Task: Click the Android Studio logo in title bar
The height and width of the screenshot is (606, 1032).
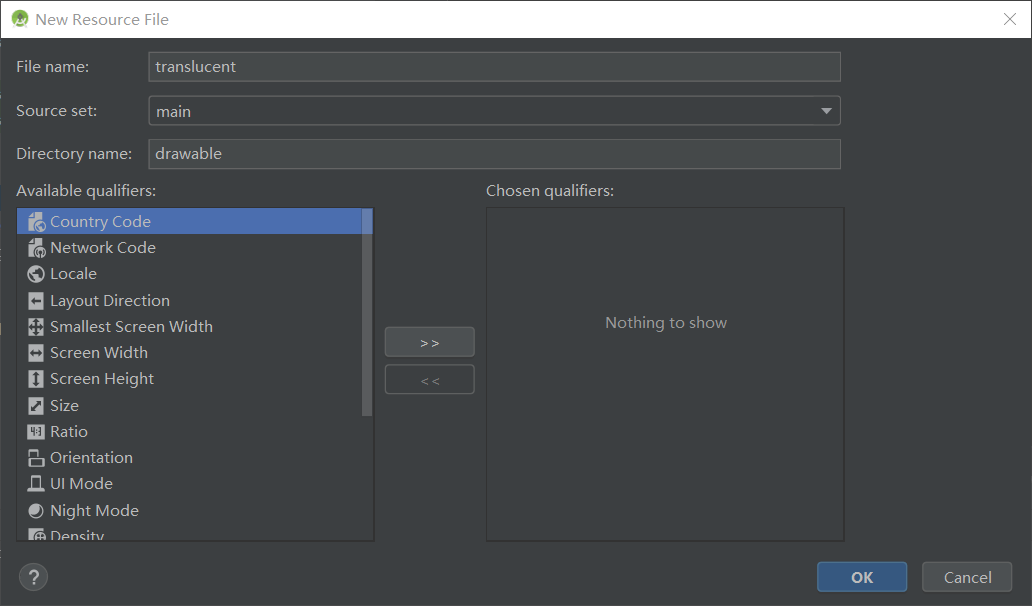Action: (x=20, y=19)
